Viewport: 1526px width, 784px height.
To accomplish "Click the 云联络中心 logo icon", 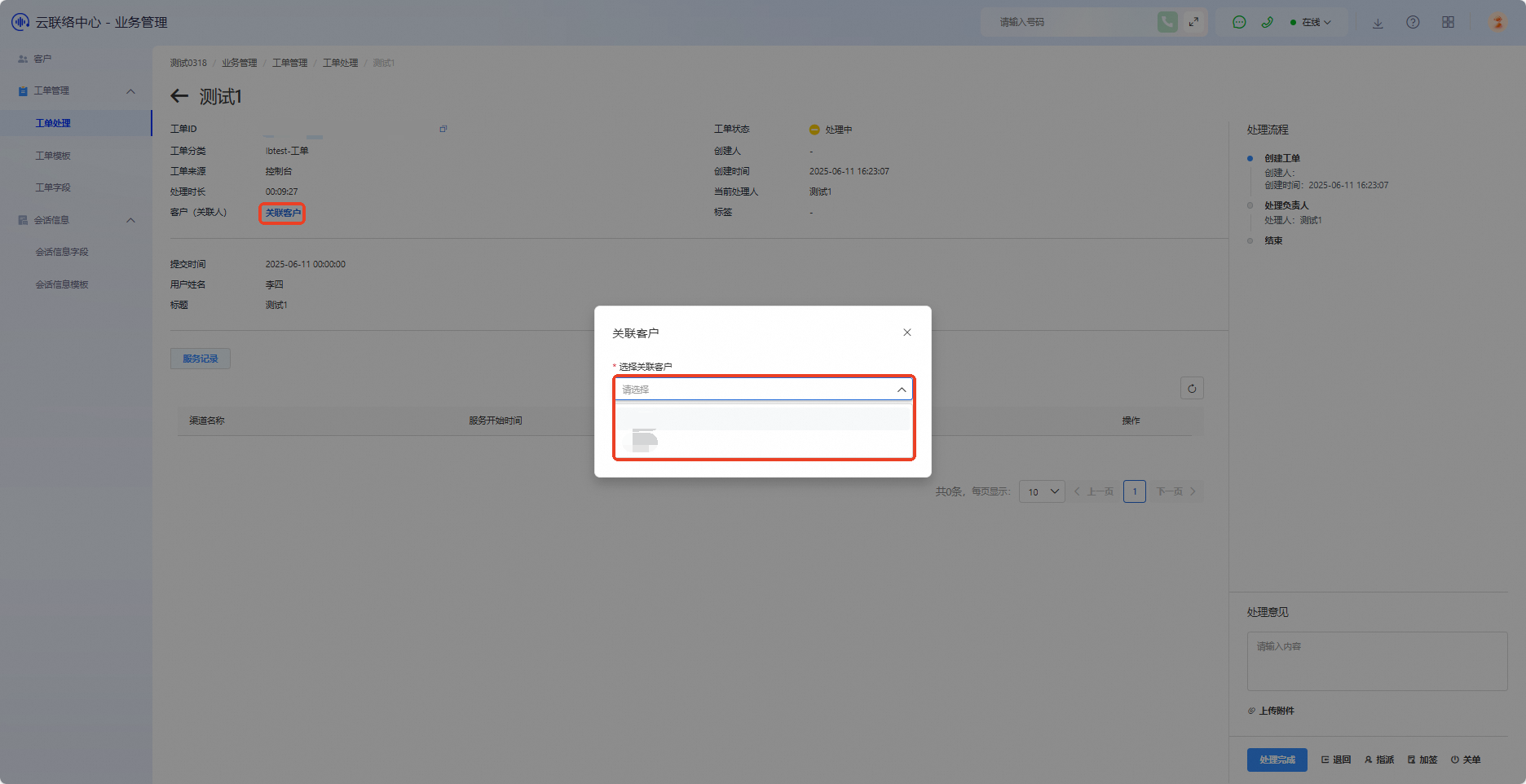I will (20, 22).
